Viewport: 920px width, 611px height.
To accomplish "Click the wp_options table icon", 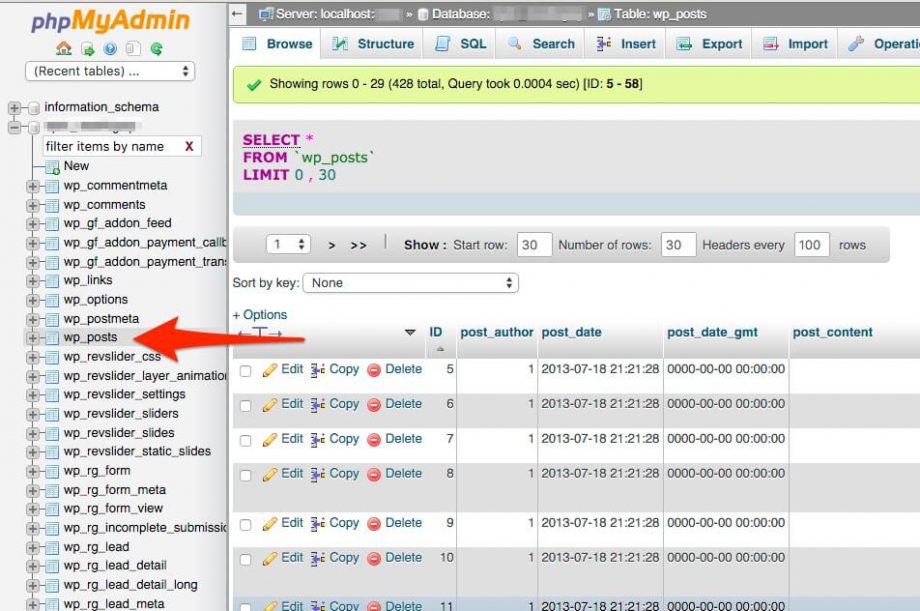I will (52, 300).
